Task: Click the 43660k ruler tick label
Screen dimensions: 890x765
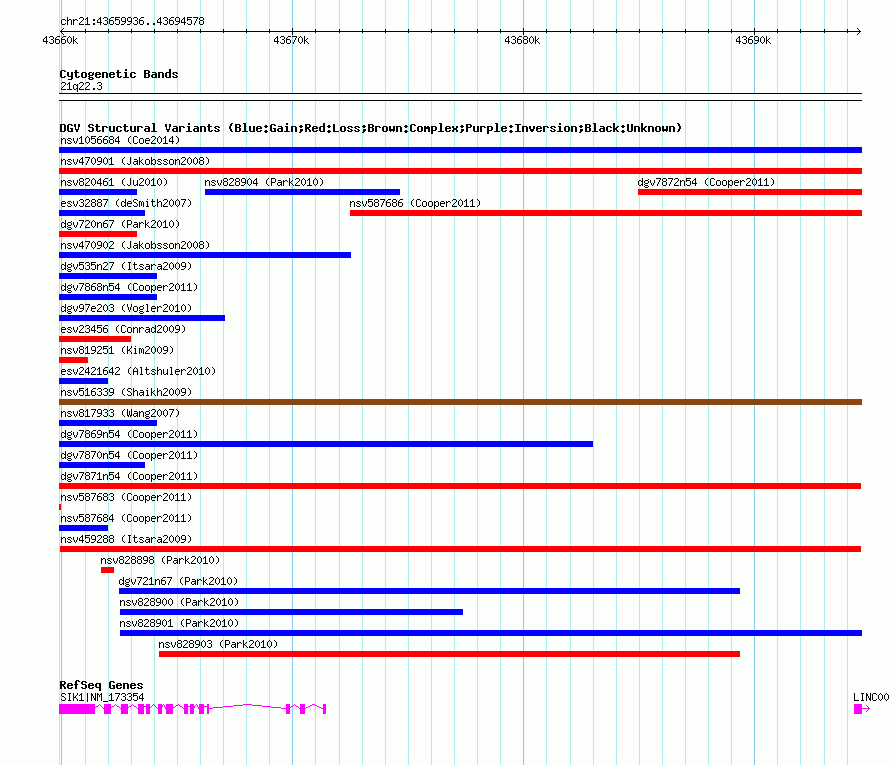Action: (x=60, y=40)
